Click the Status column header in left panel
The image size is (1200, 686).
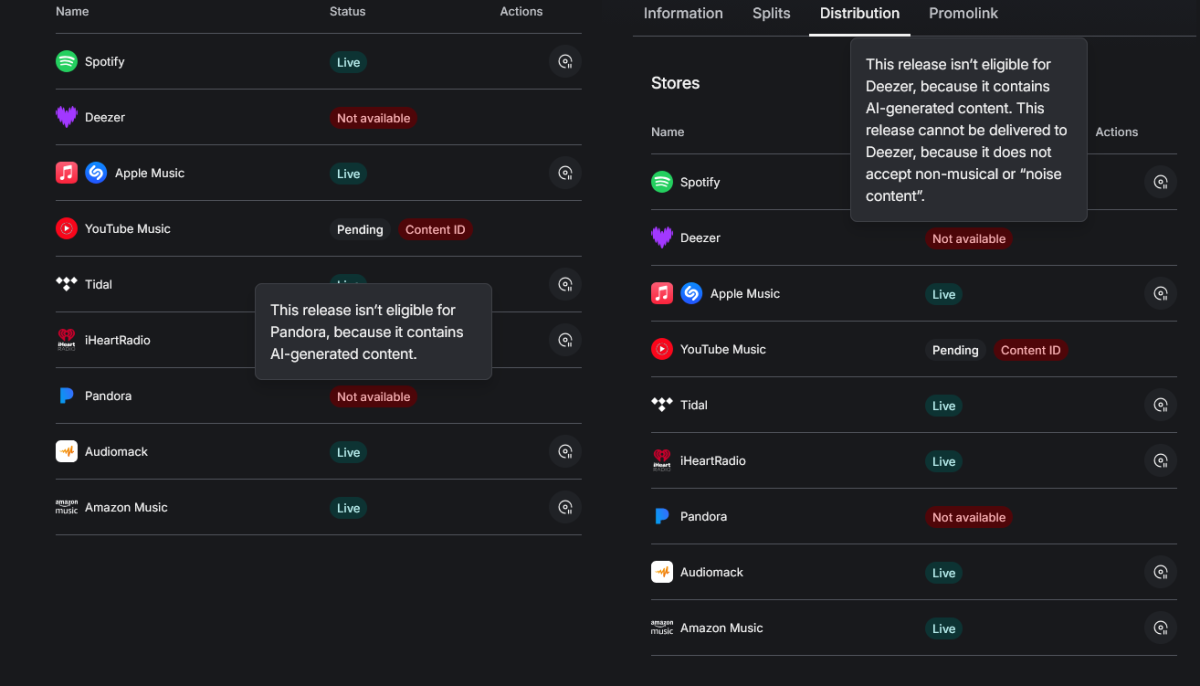(x=348, y=12)
